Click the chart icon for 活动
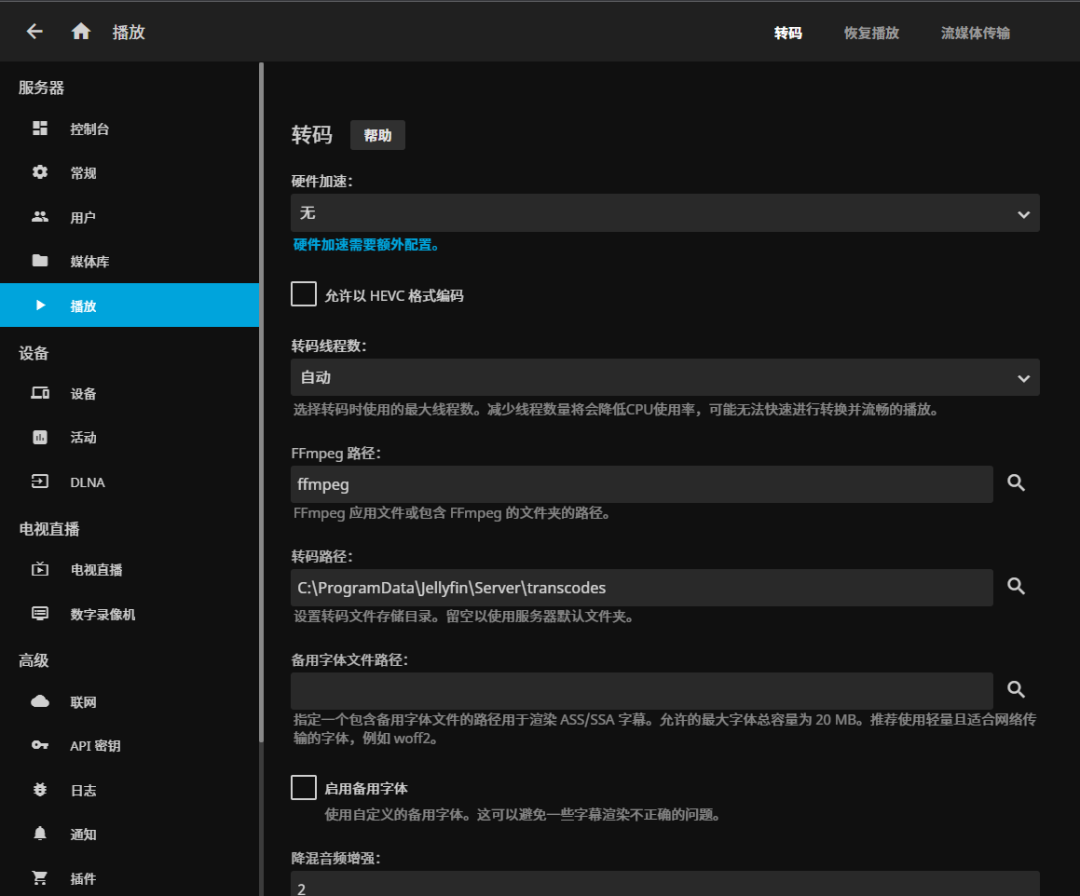1080x896 pixels. 40,437
